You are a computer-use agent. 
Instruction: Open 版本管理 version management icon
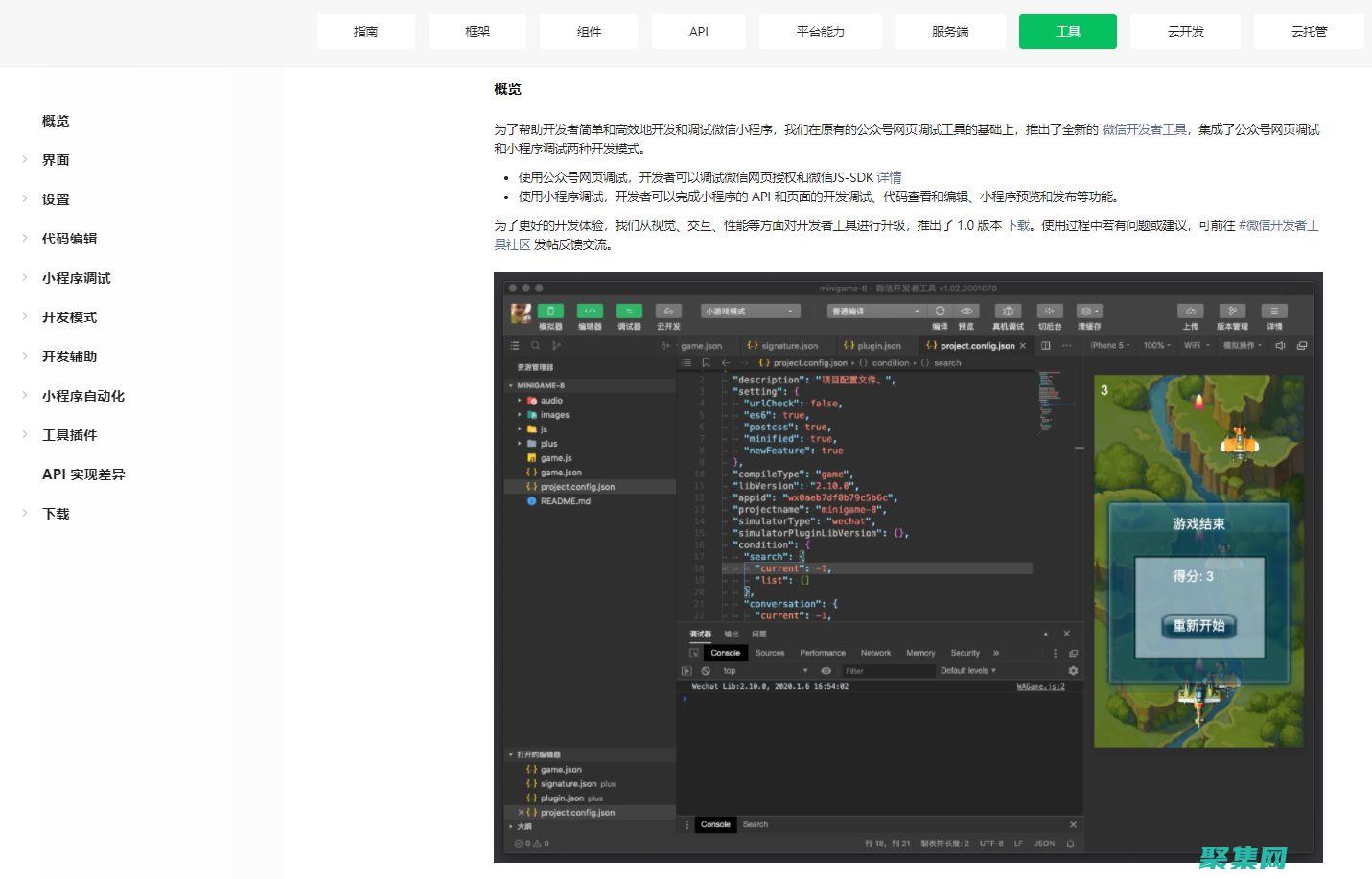(1233, 311)
